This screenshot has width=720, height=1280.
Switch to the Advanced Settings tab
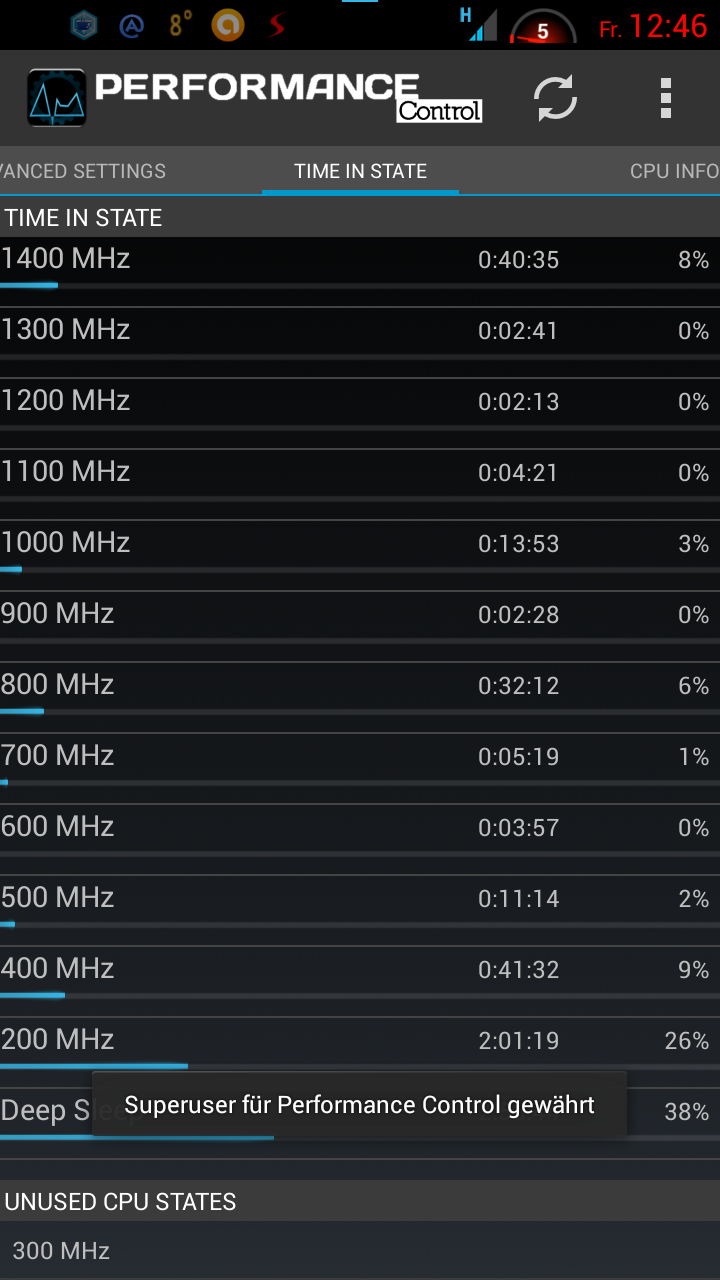(x=83, y=171)
